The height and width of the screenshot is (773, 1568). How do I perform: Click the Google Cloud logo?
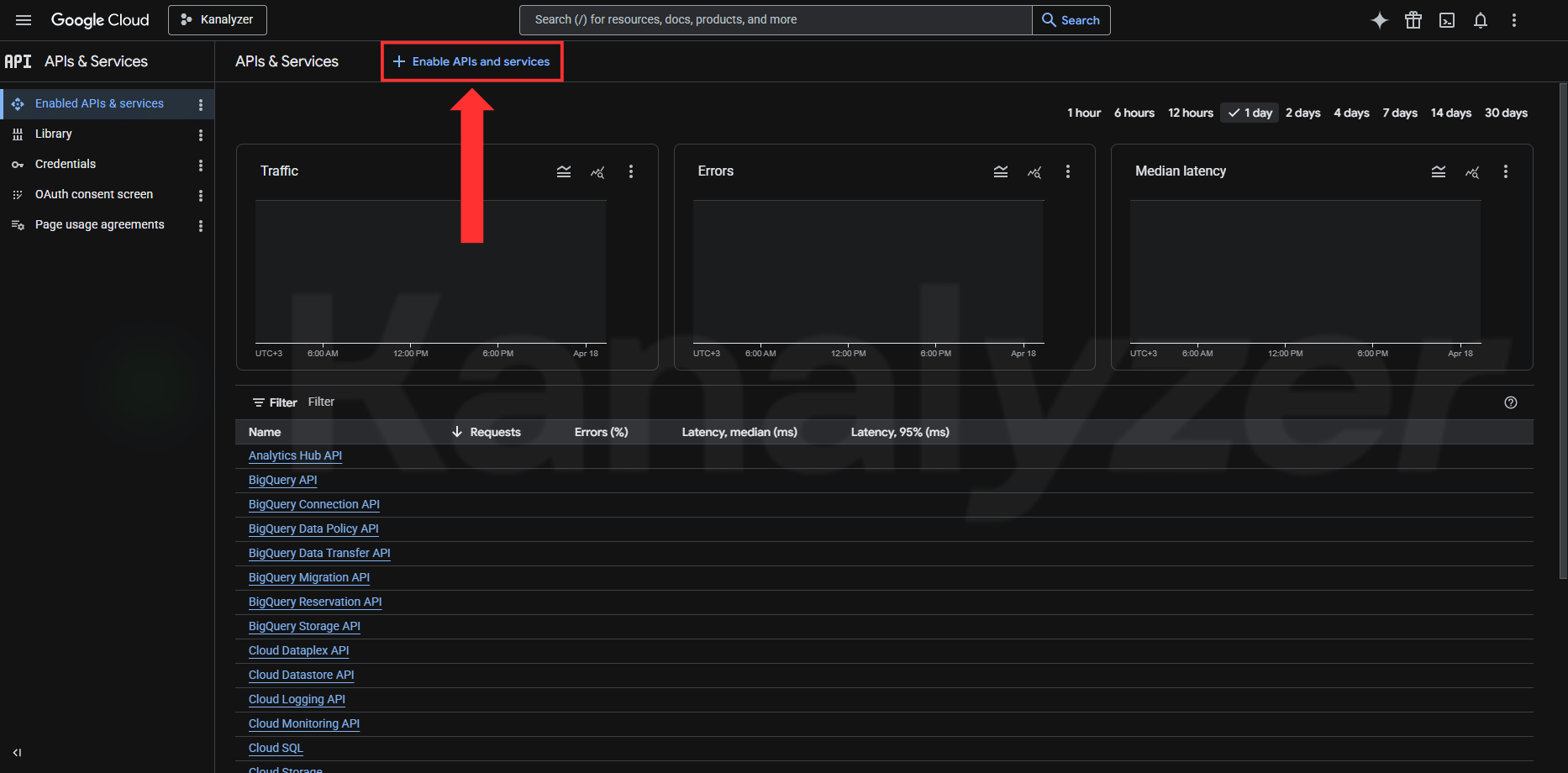[x=100, y=20]
